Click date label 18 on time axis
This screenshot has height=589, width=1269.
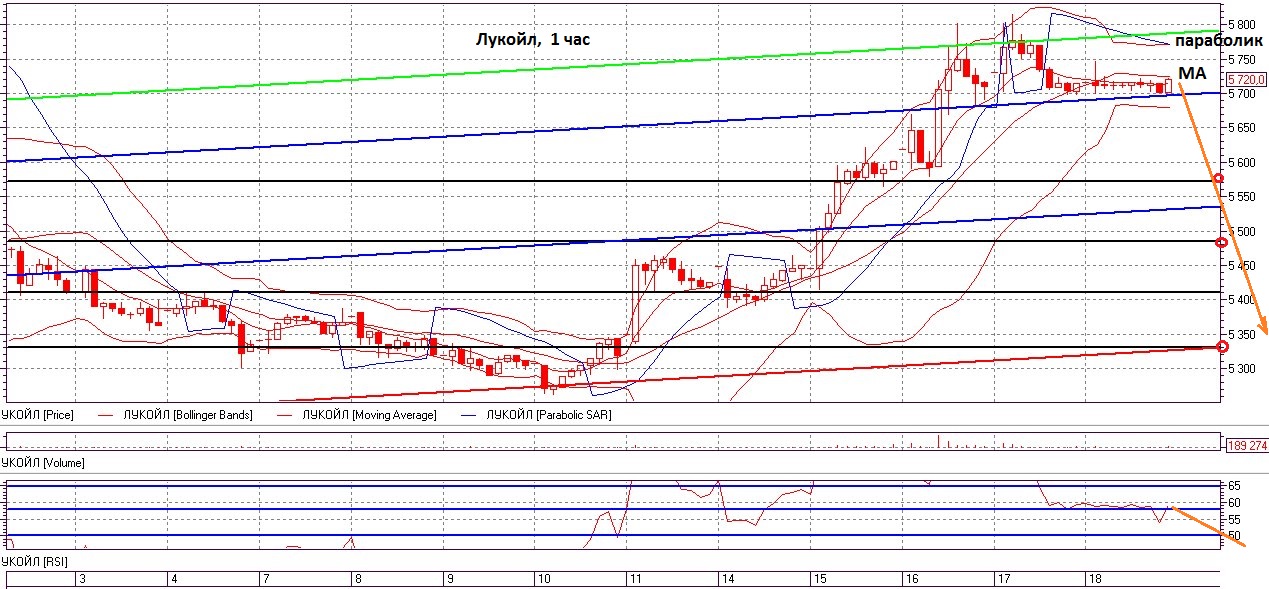click(x=1095, y=580)
